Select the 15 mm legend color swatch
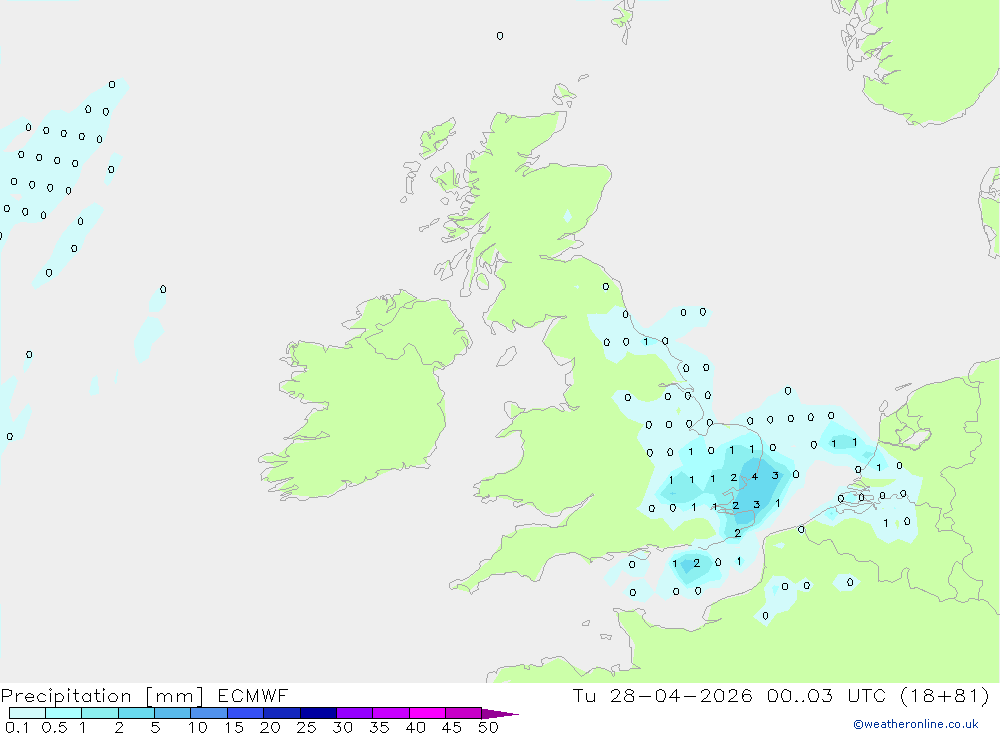 (245, 713)
